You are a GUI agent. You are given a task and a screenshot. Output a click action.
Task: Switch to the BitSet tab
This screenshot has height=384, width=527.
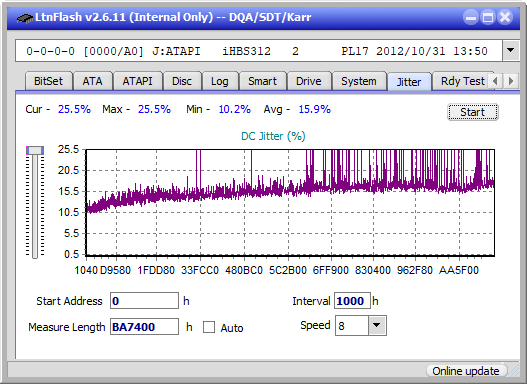pos(48,81)
